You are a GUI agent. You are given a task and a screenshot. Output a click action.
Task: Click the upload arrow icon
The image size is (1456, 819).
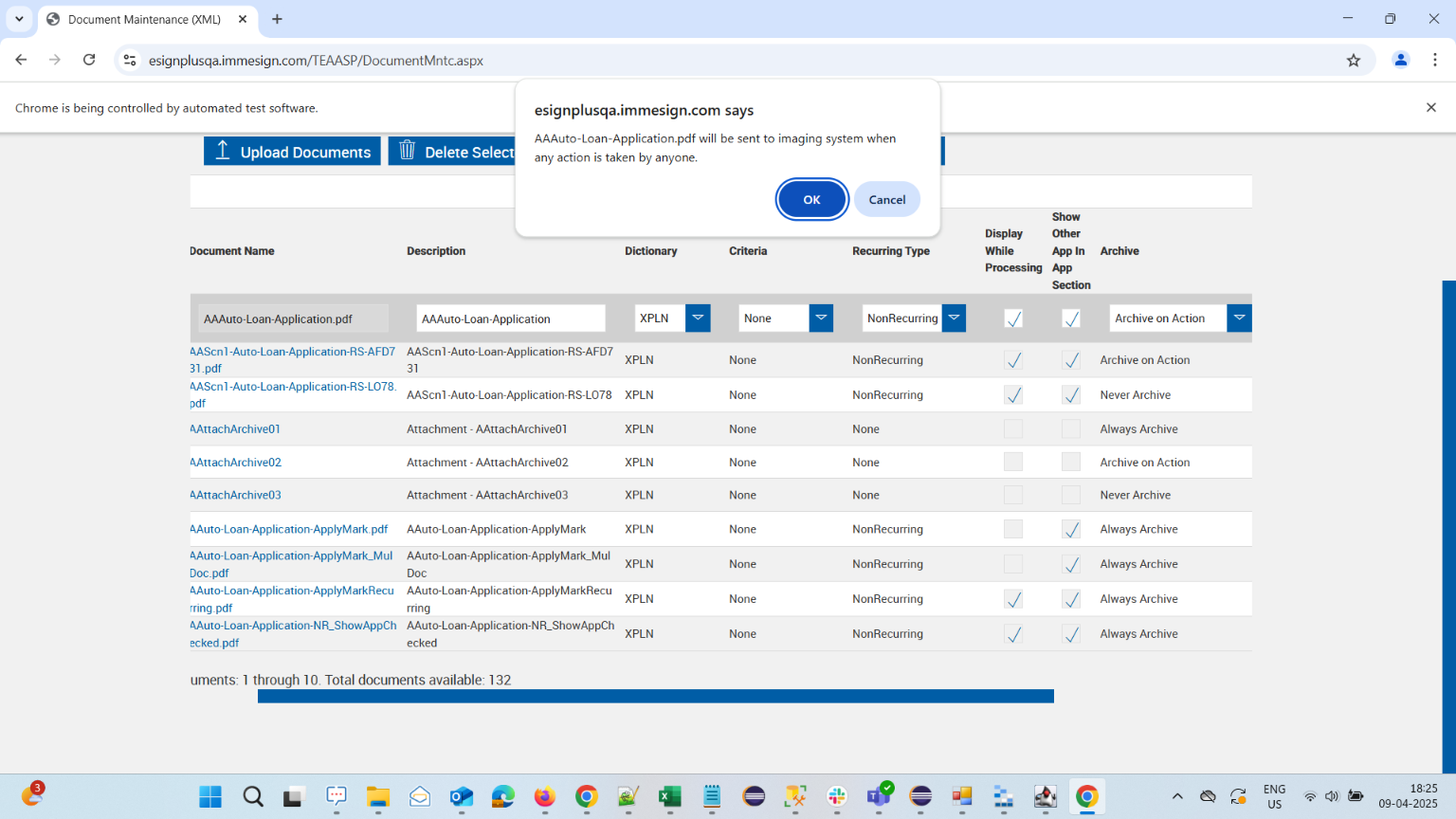[223, 151]
